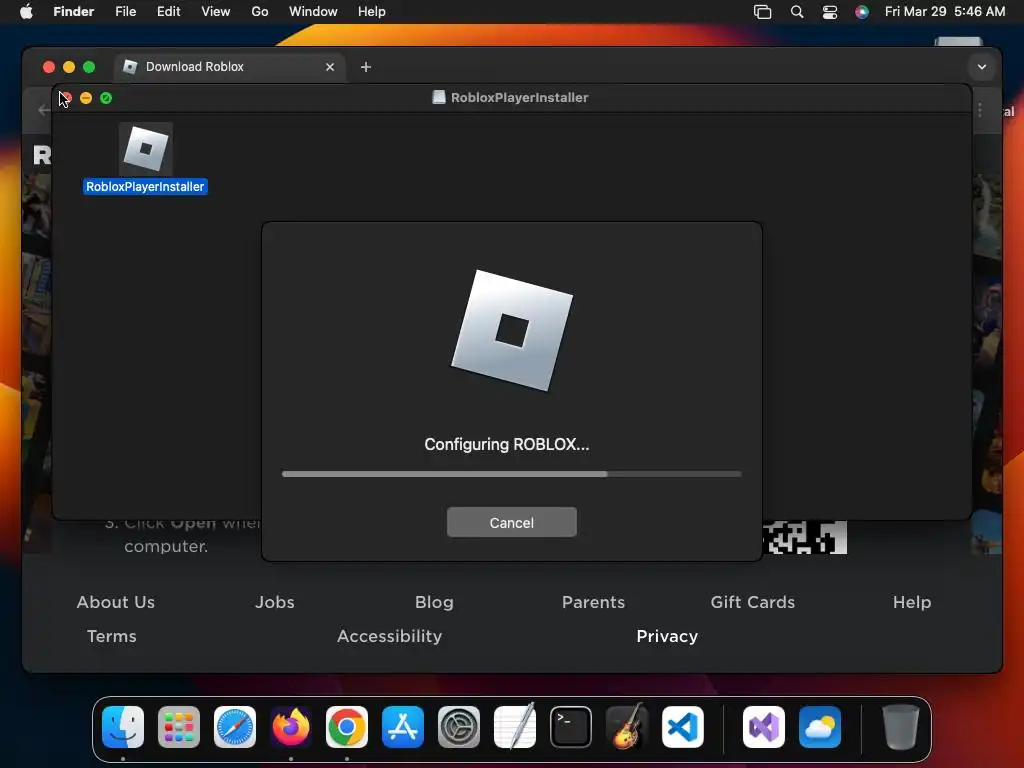
Task: Click the RobloxPlayerInstaller file name label
Action: point(146,187)
